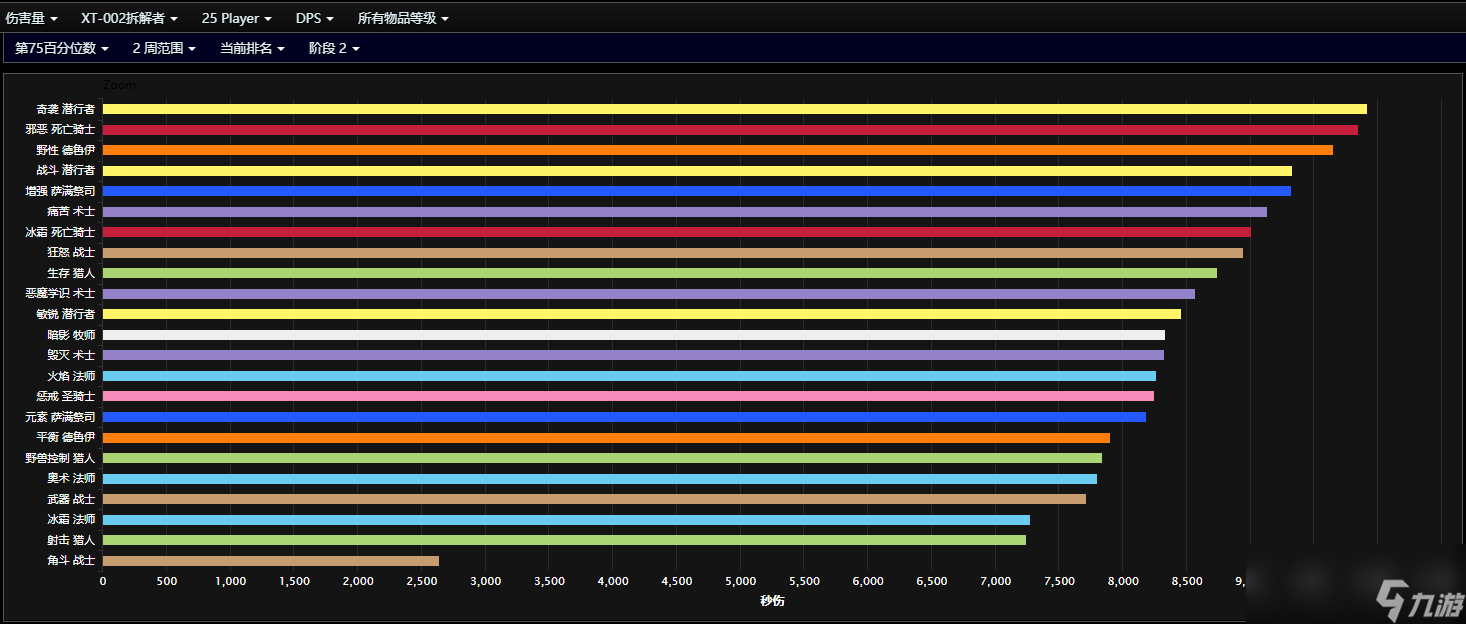Expand the 阶段 2 phase dropdown
The width and height of the screenshot is (1466, 624).
coord(334,48)
